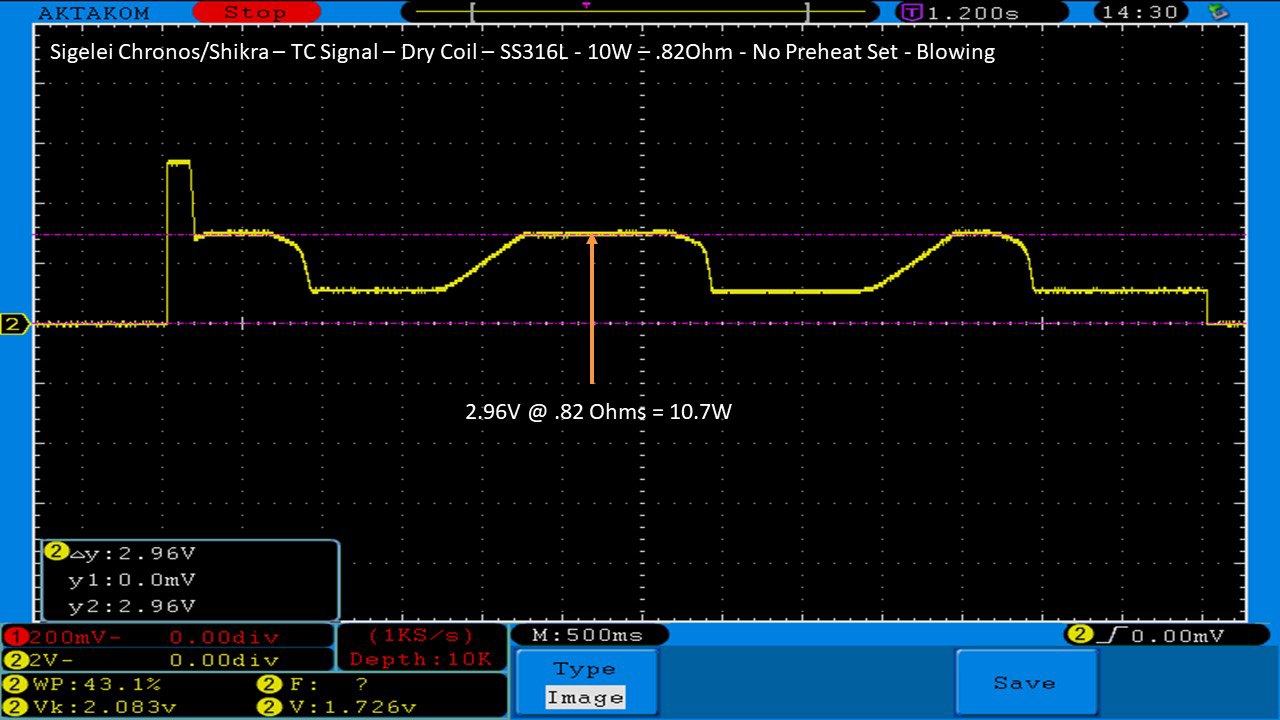Image resolution: width=1280 pixels, height=720 pixels.
Task: Click the orange measurement arrow annotation
Action: click(x=592, y=308)
